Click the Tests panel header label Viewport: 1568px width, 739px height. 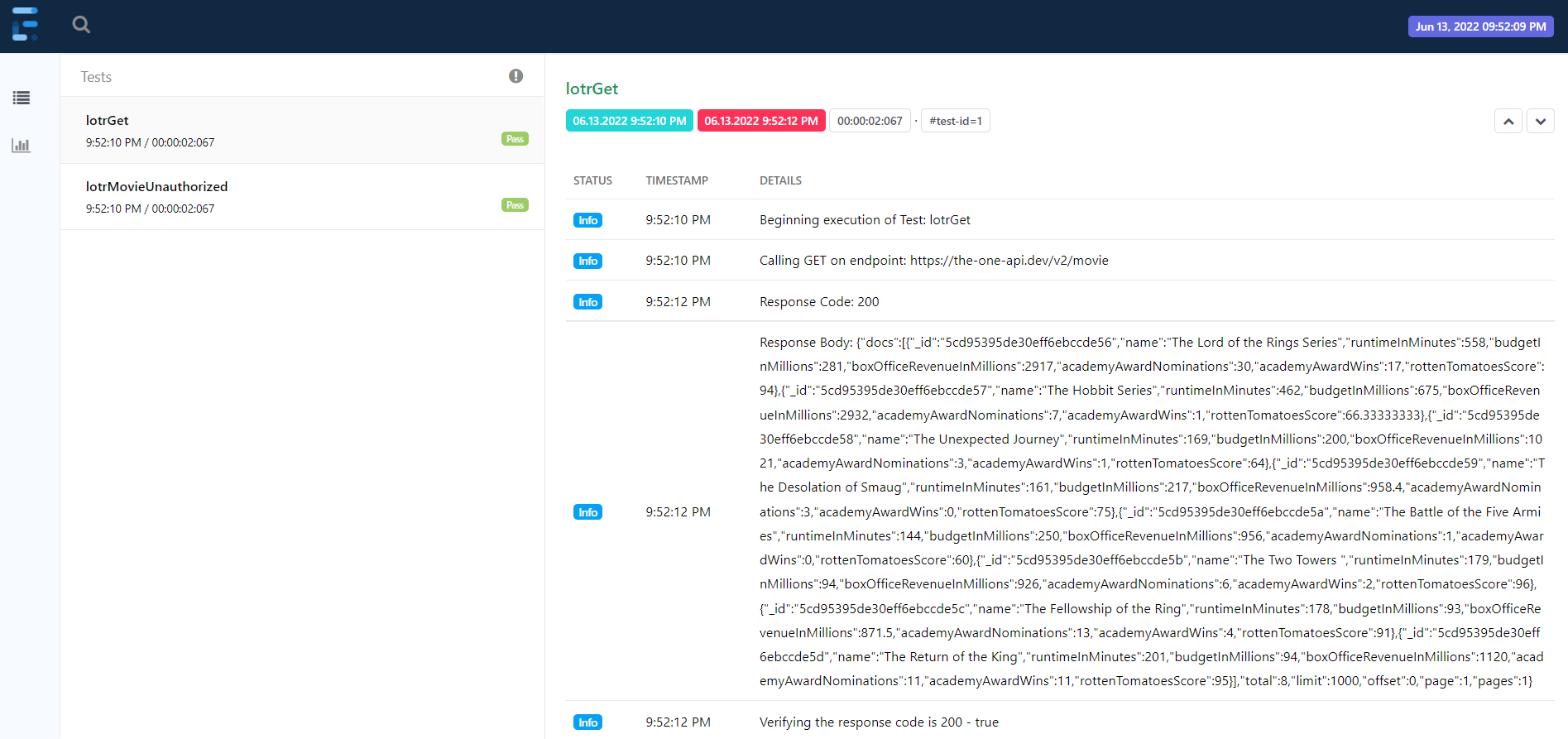click(96, 77)
